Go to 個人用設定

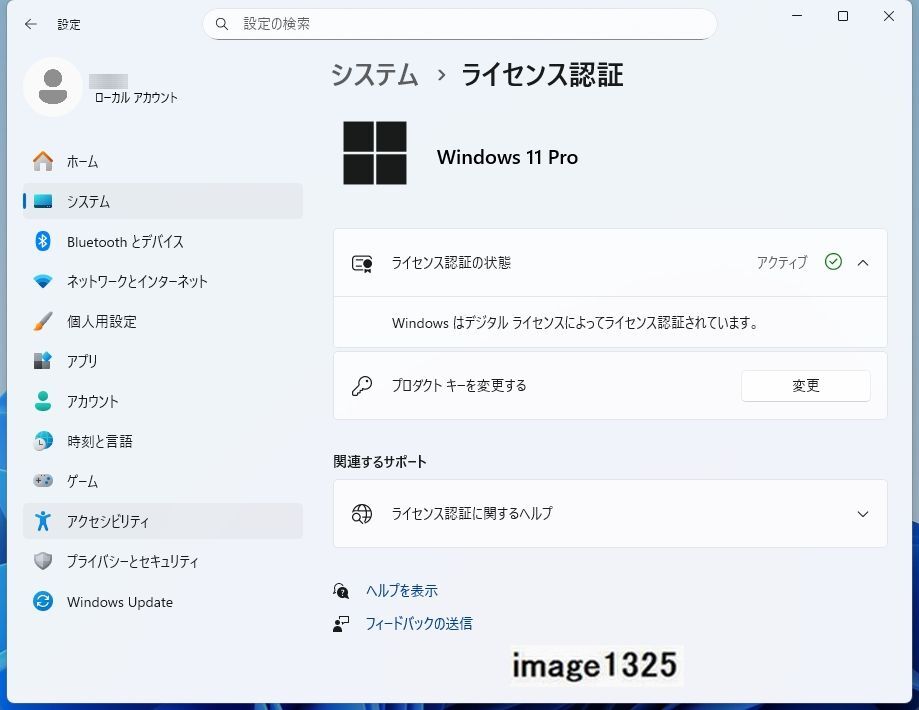pos(163,321)
